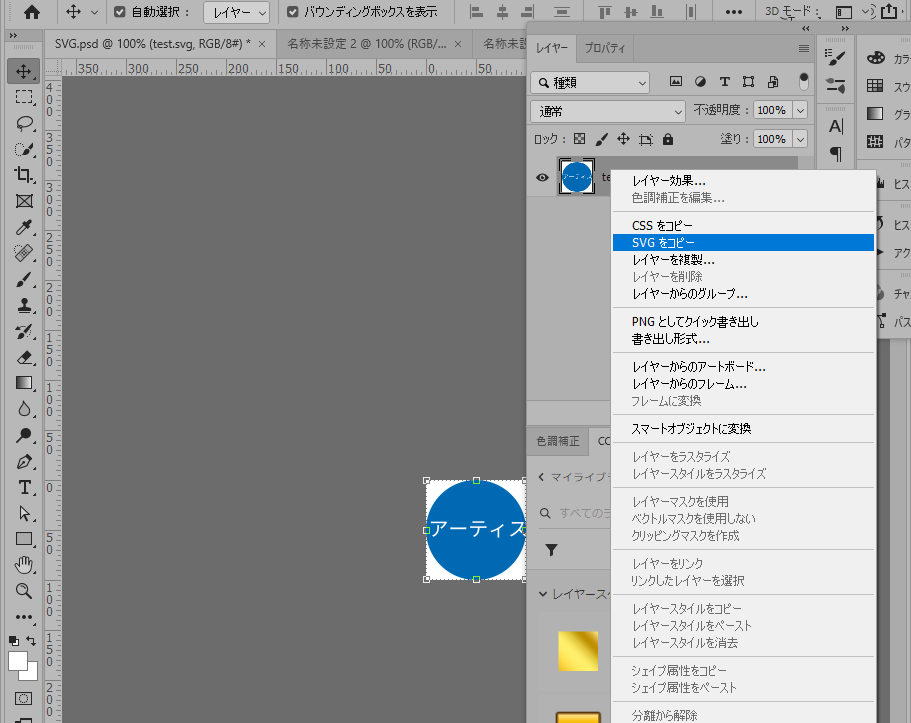Hide the layer with the eye icon
The image size is (911, 723).
[542, 177]
